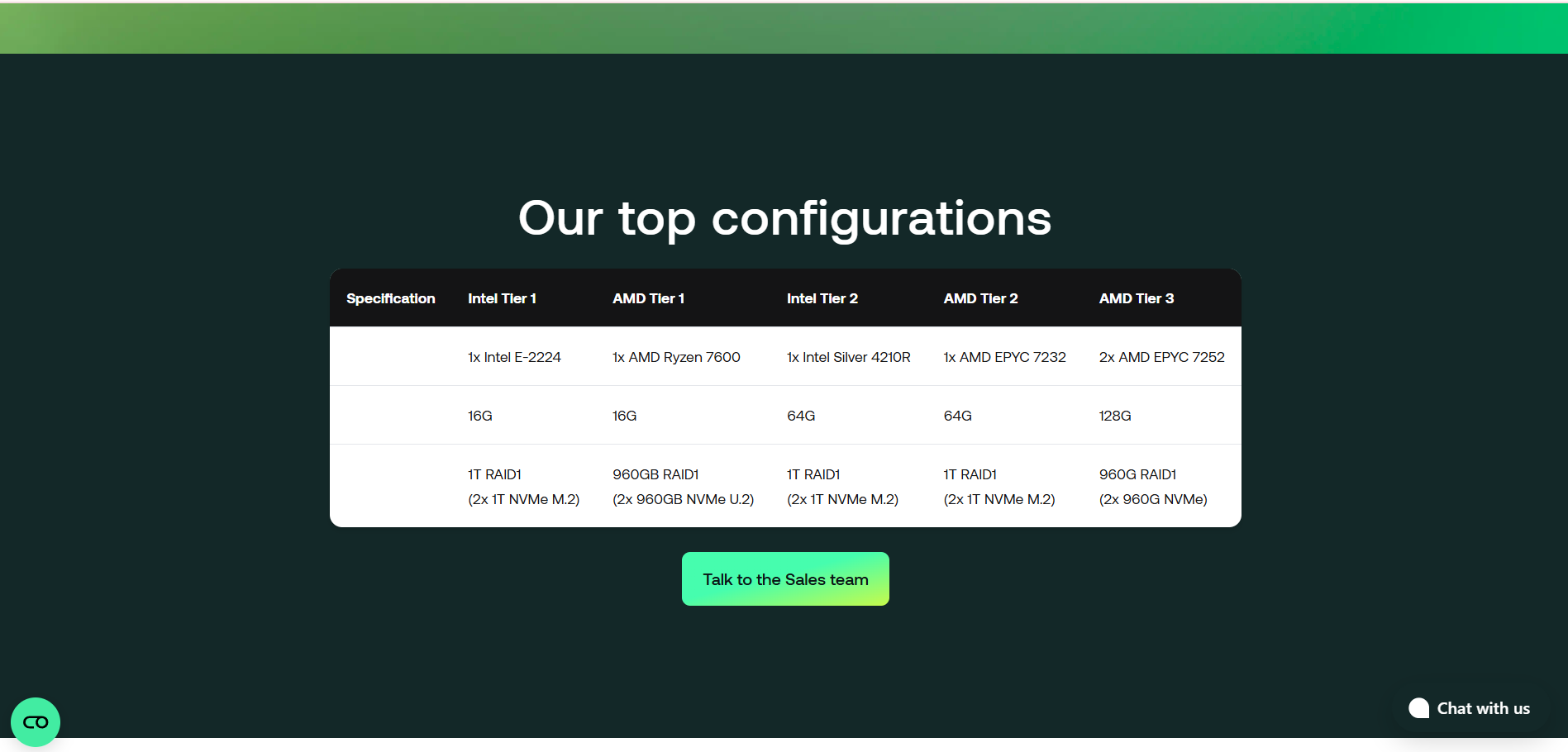Click the Intel Tier 2 column header
The width and height of the screenshot is (1568, 752).
click(822, 298)
